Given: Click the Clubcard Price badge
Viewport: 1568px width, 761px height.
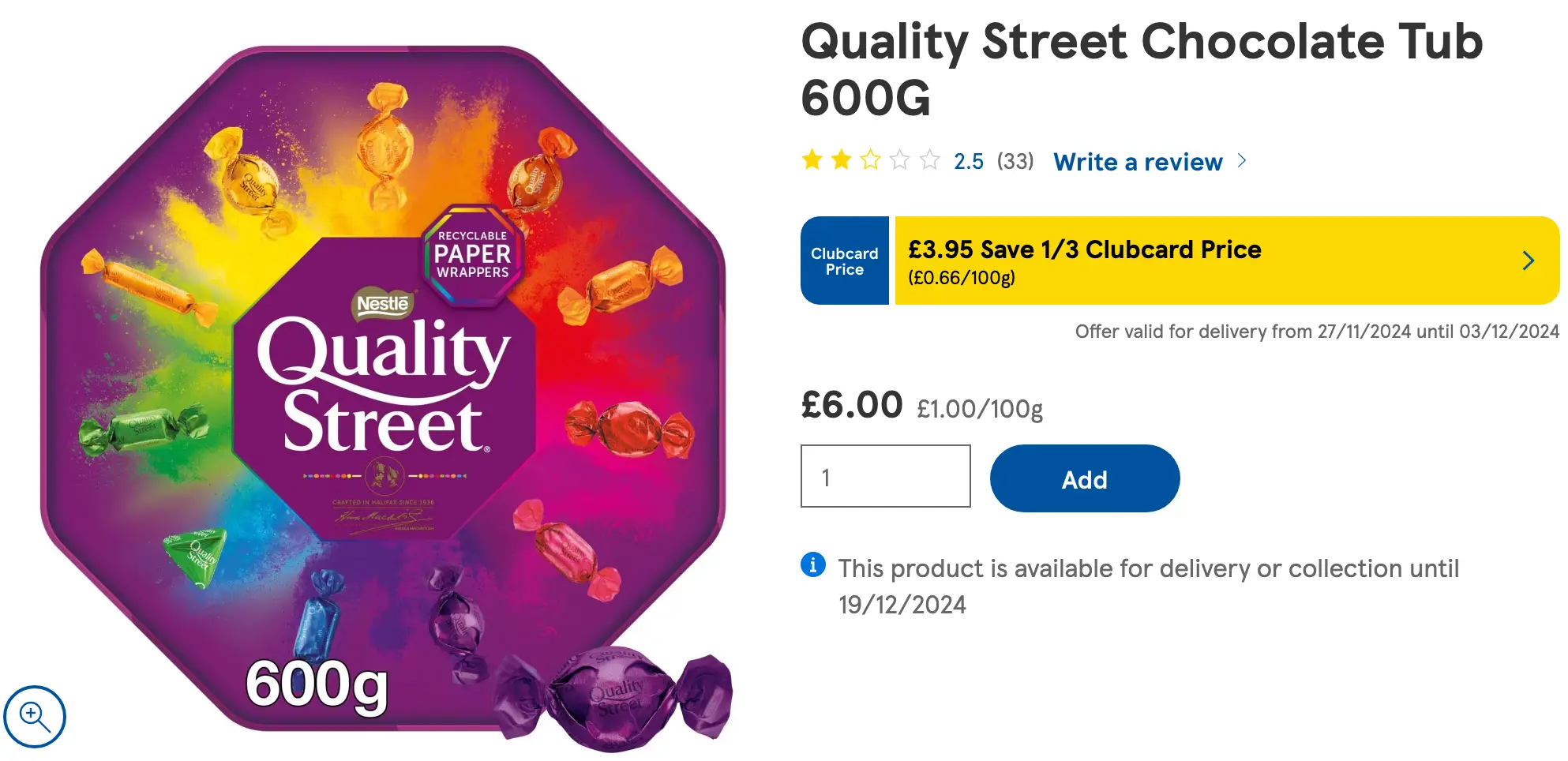Looking at the screenshot, I should (x=844, y=261).
